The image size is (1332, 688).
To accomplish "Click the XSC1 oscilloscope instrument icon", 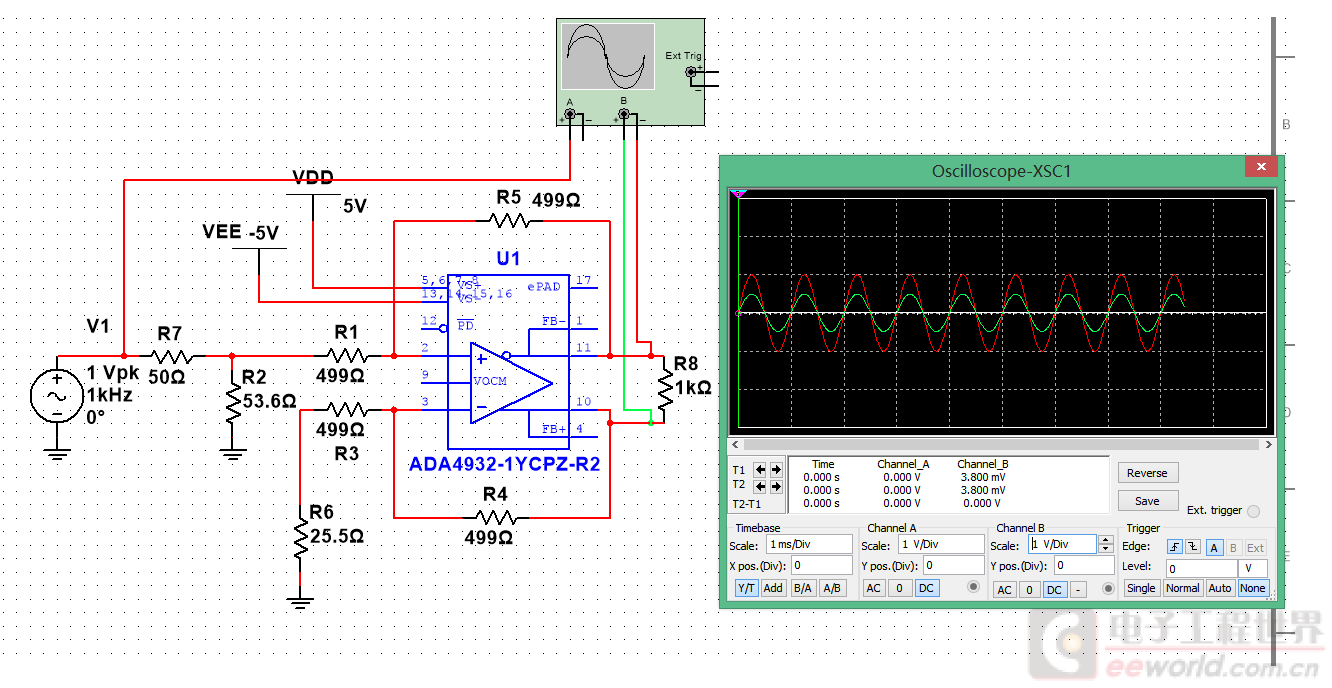I will (x=630, y=73).
